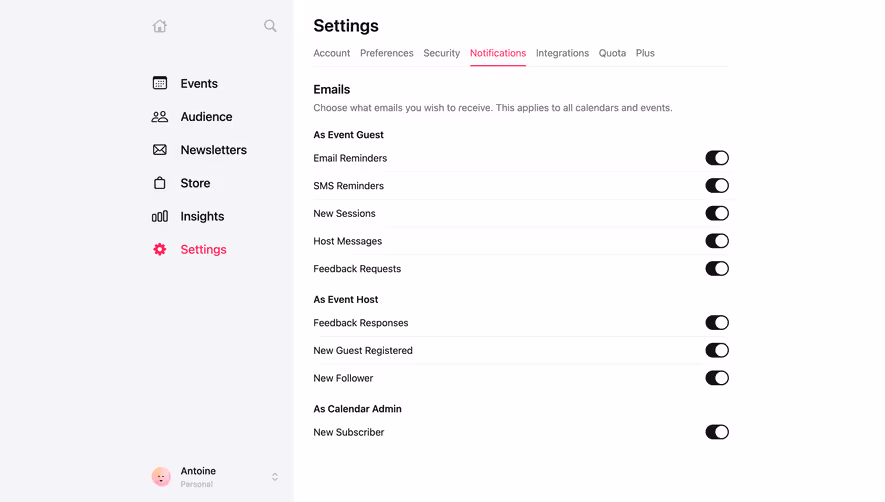Open the home icon in sidebar
This screenshot has width=885, height=502.
coord(160,26)
